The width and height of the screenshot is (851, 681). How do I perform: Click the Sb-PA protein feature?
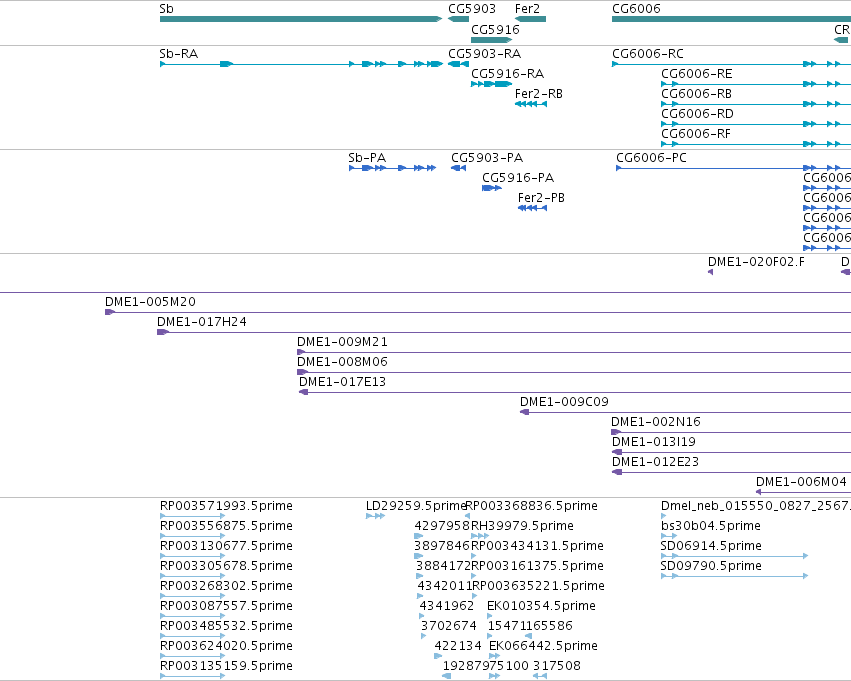pyautogui.click(x=392, y=168)
